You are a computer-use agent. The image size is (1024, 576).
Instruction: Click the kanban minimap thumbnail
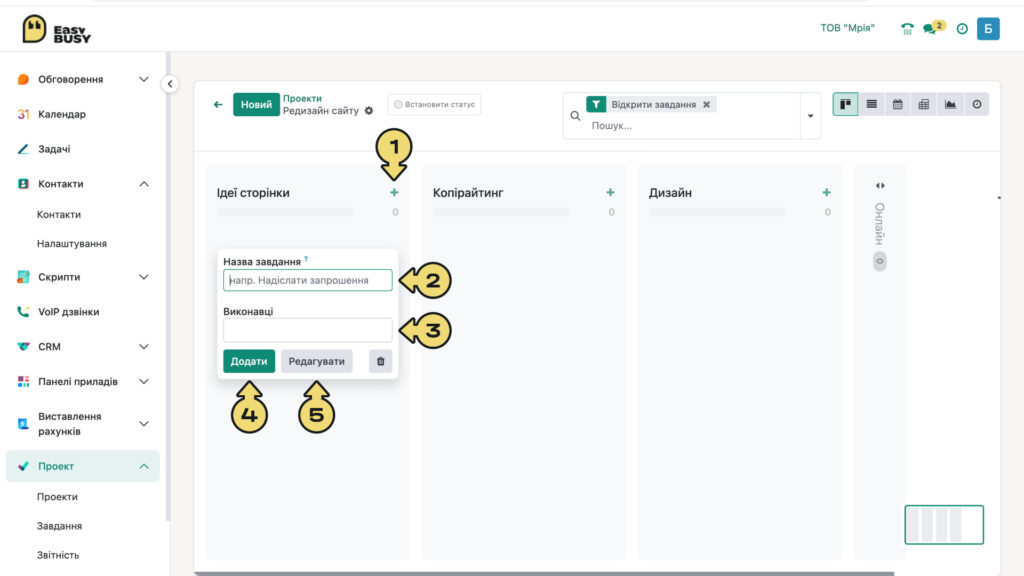click(x=944, y=524)
